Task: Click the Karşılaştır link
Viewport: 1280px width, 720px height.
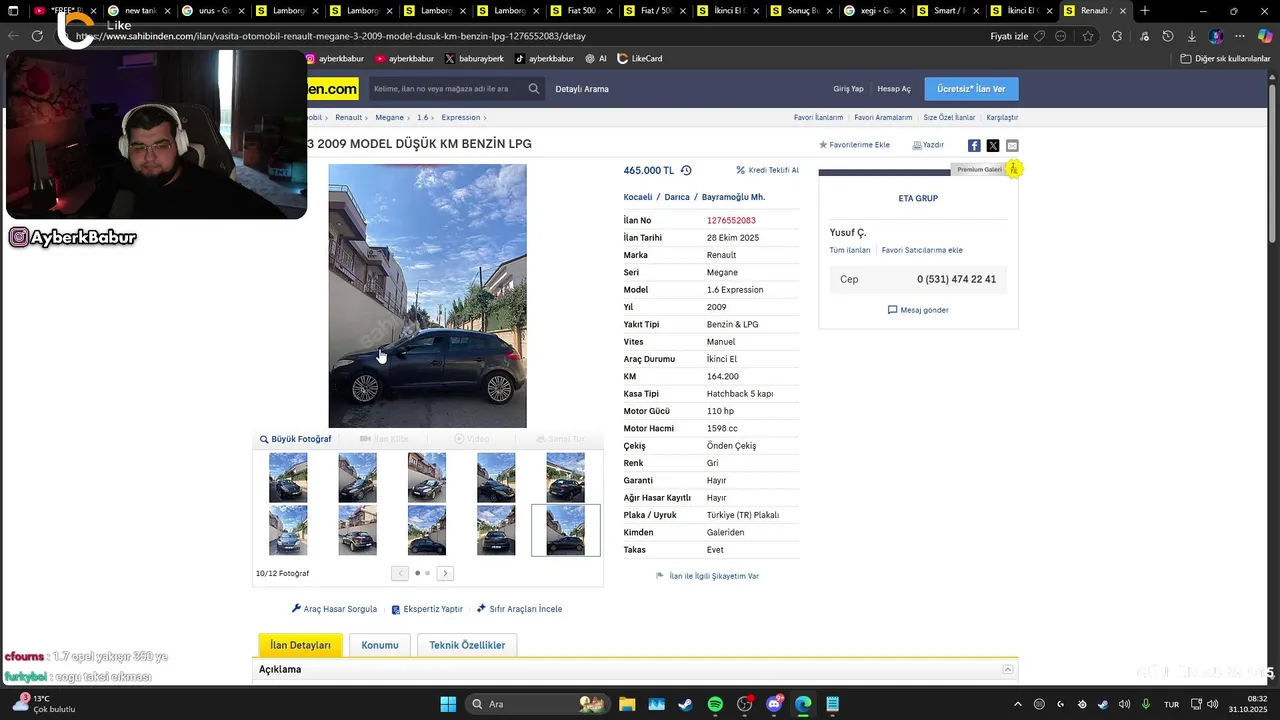Action: click(1002, 117)
